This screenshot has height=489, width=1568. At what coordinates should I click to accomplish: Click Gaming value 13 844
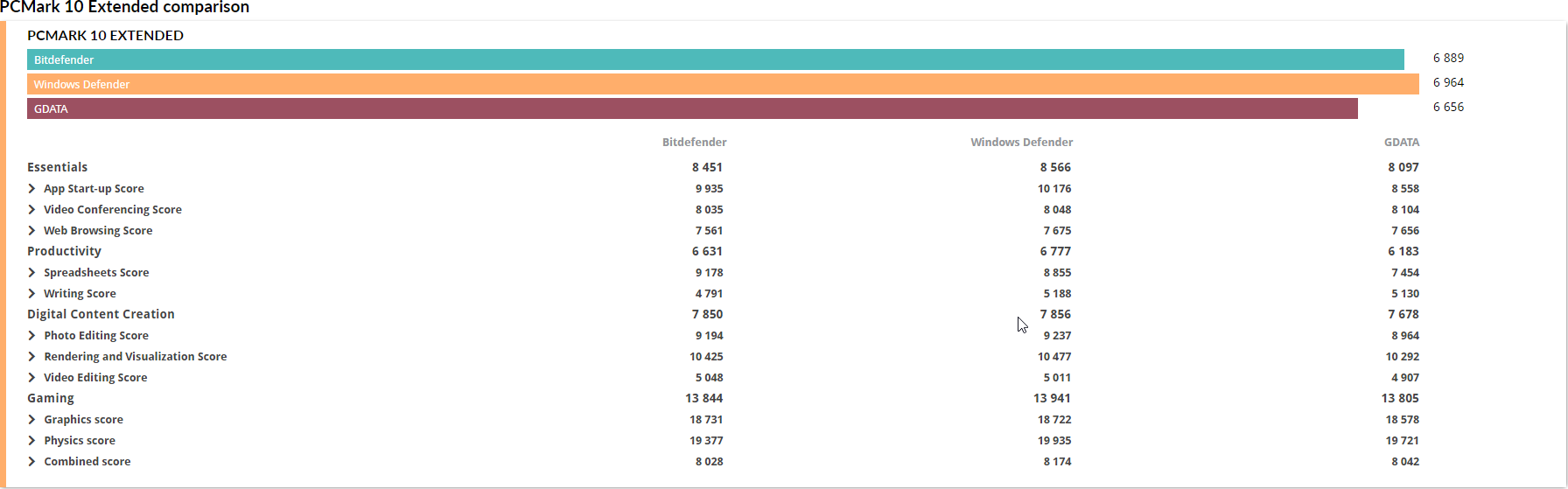704,398
